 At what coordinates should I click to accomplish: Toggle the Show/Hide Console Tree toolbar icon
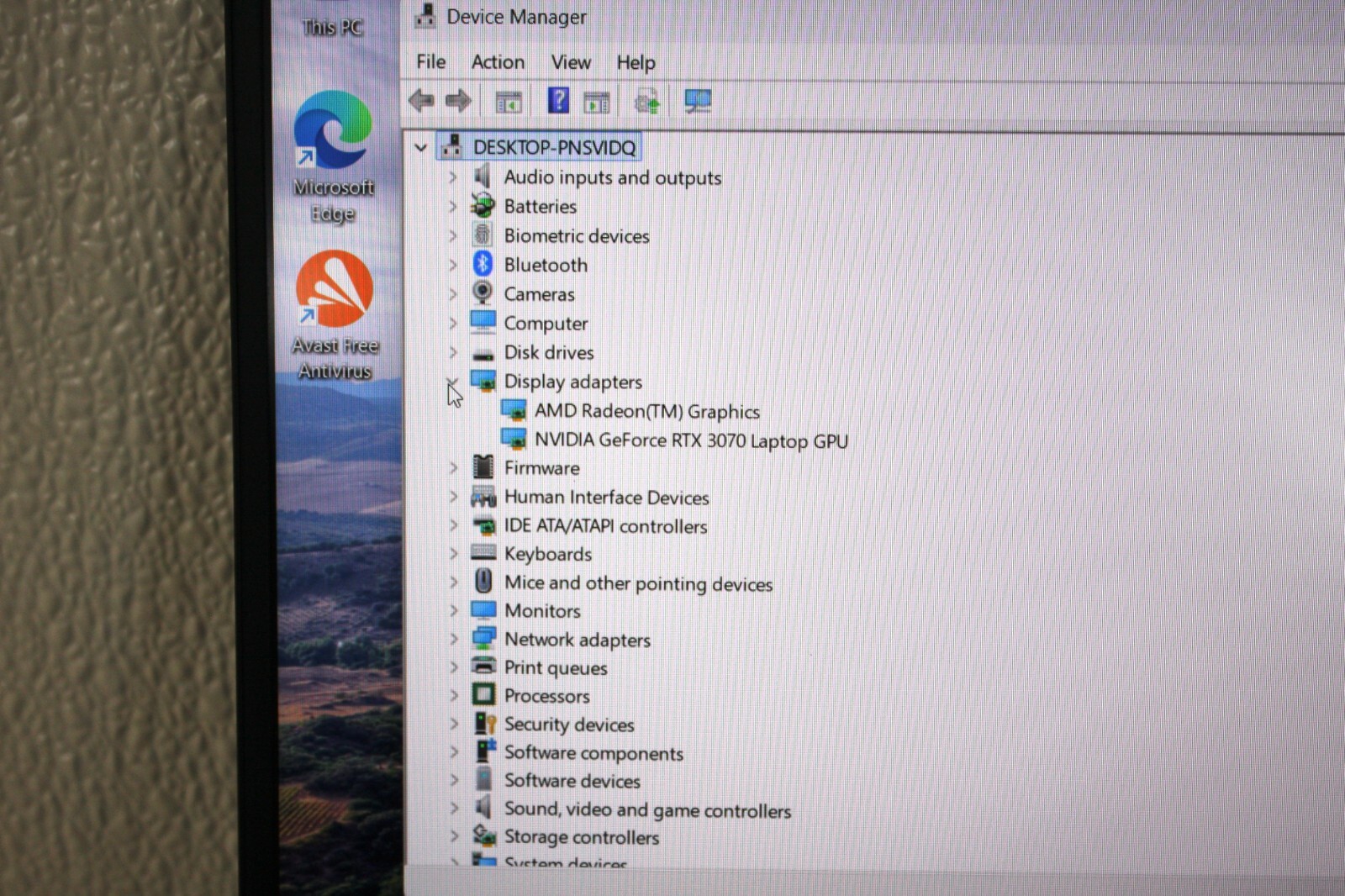[509, 103]
